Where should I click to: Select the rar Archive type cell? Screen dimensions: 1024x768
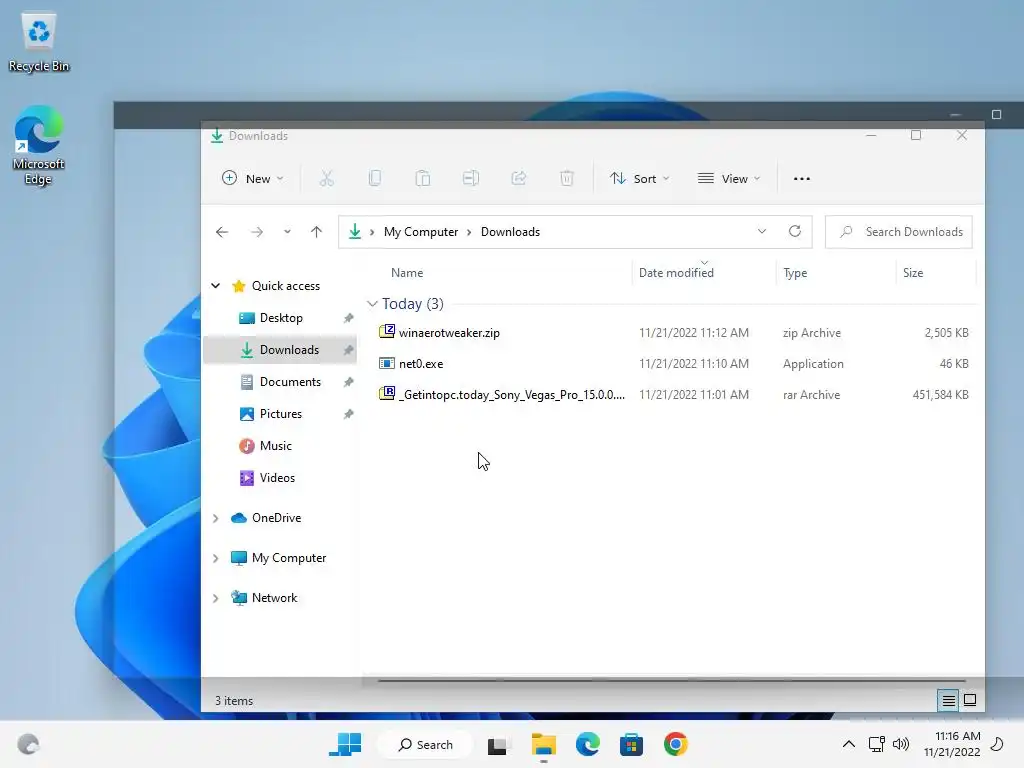tap(811, 394)
